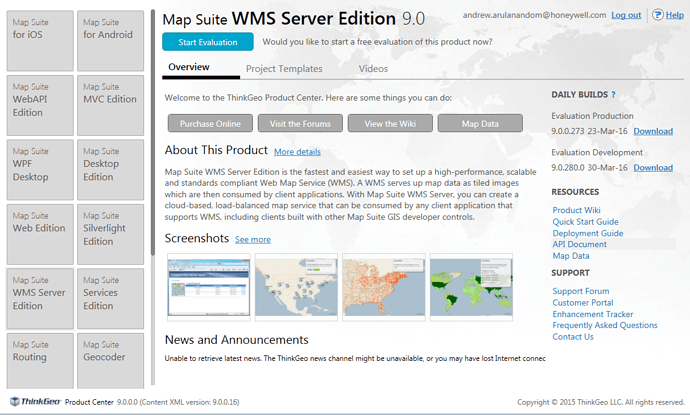This screenshot has height=415, width=690.
Task: Open Map Suite for Android tile
Action: pyautogui.click(x=110, y=41)
